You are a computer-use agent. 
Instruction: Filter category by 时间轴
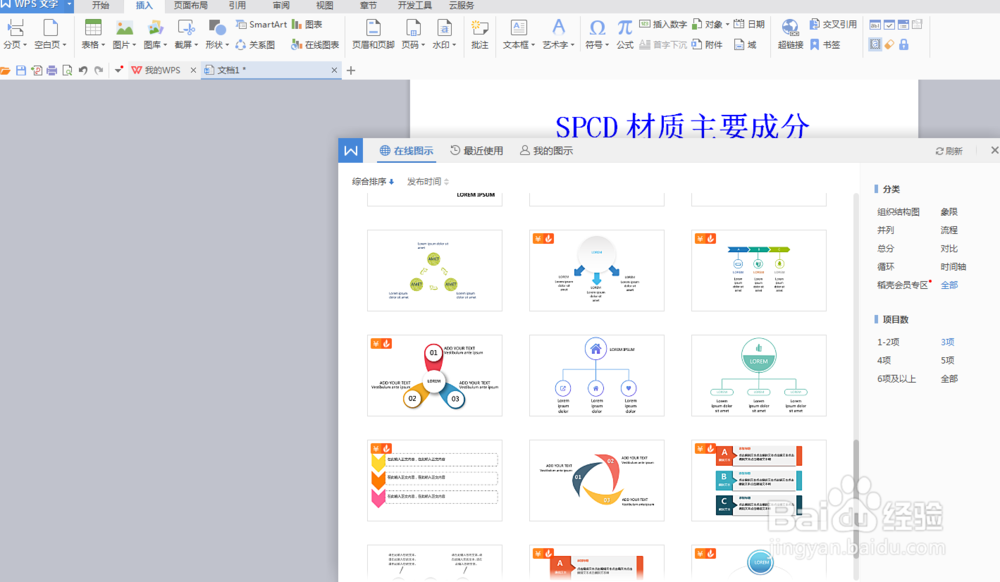[953, 266]
